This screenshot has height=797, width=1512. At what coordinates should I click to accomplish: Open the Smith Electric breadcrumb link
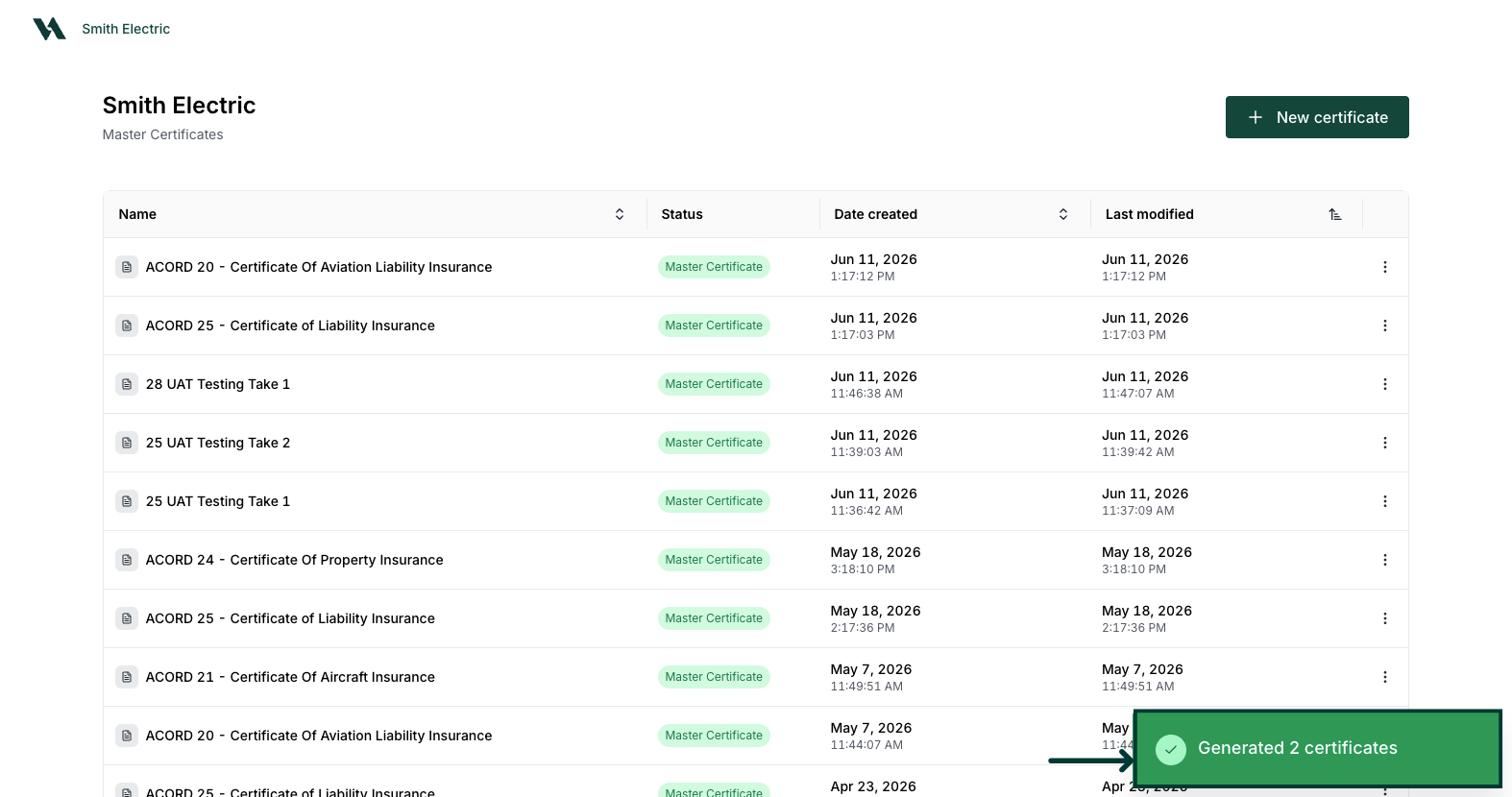tap(126, 29)
